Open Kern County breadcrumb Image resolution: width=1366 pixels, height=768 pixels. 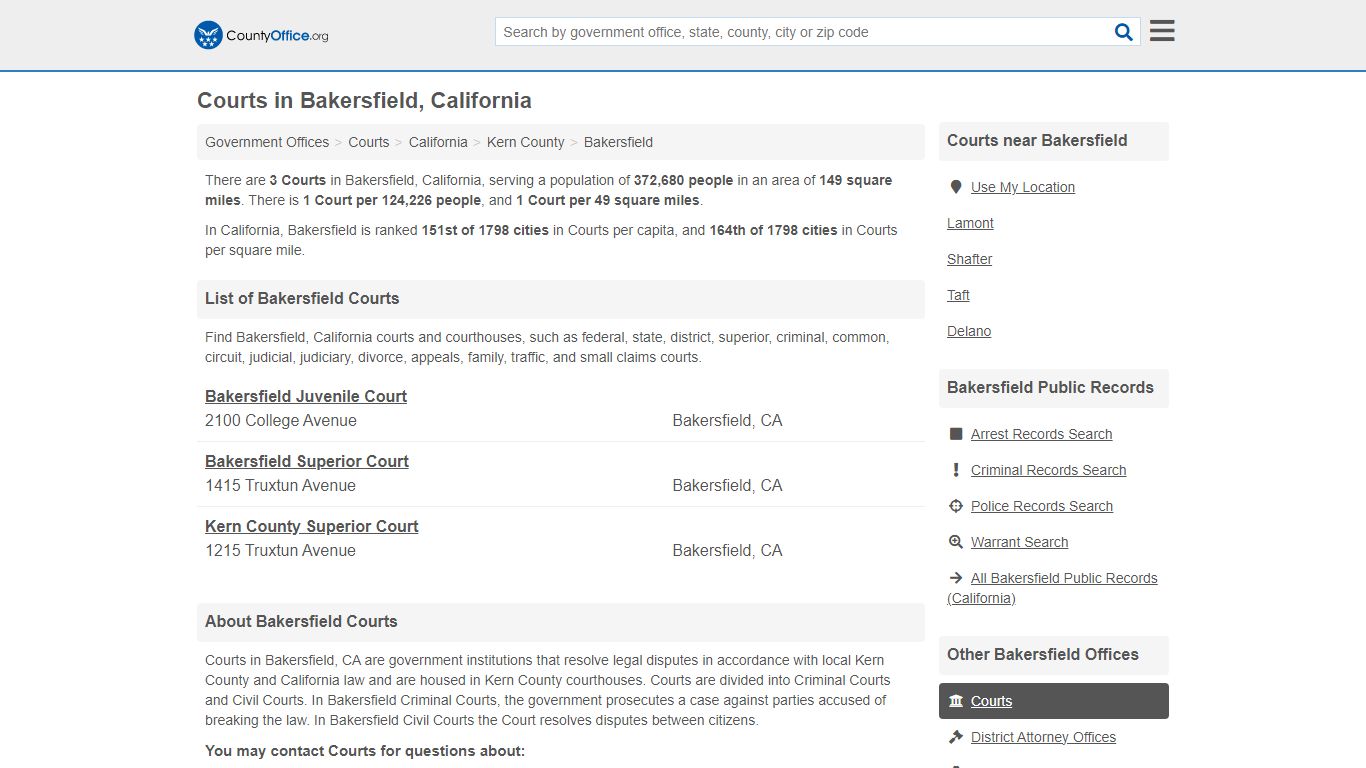pyautogui.click(x=526, y=142)
